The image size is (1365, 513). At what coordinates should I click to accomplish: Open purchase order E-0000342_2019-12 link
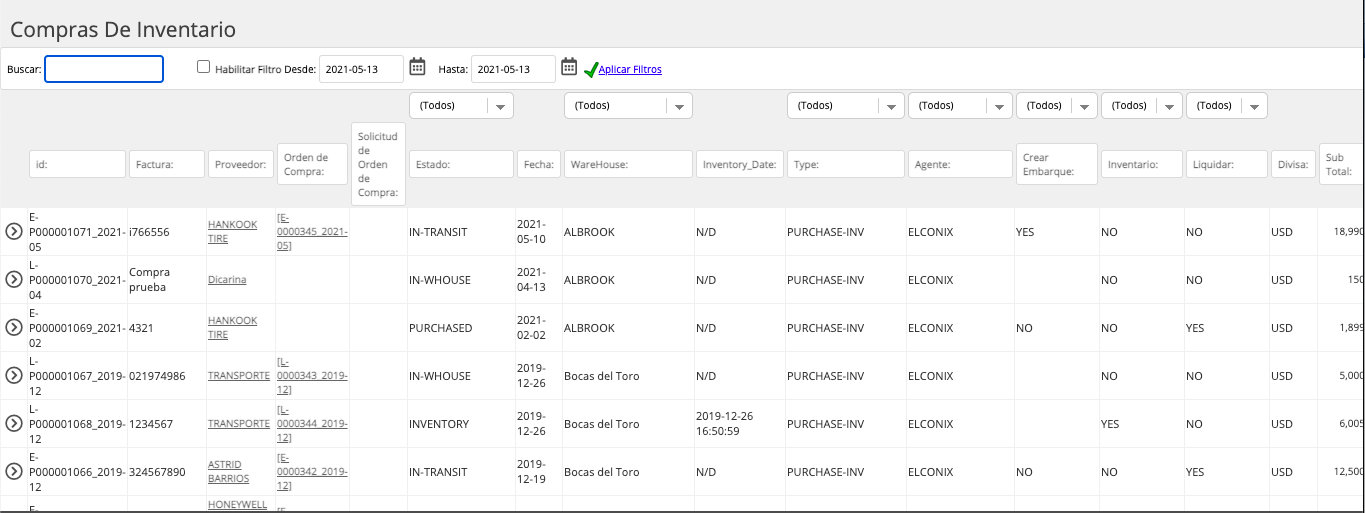(x=312, y=472)
